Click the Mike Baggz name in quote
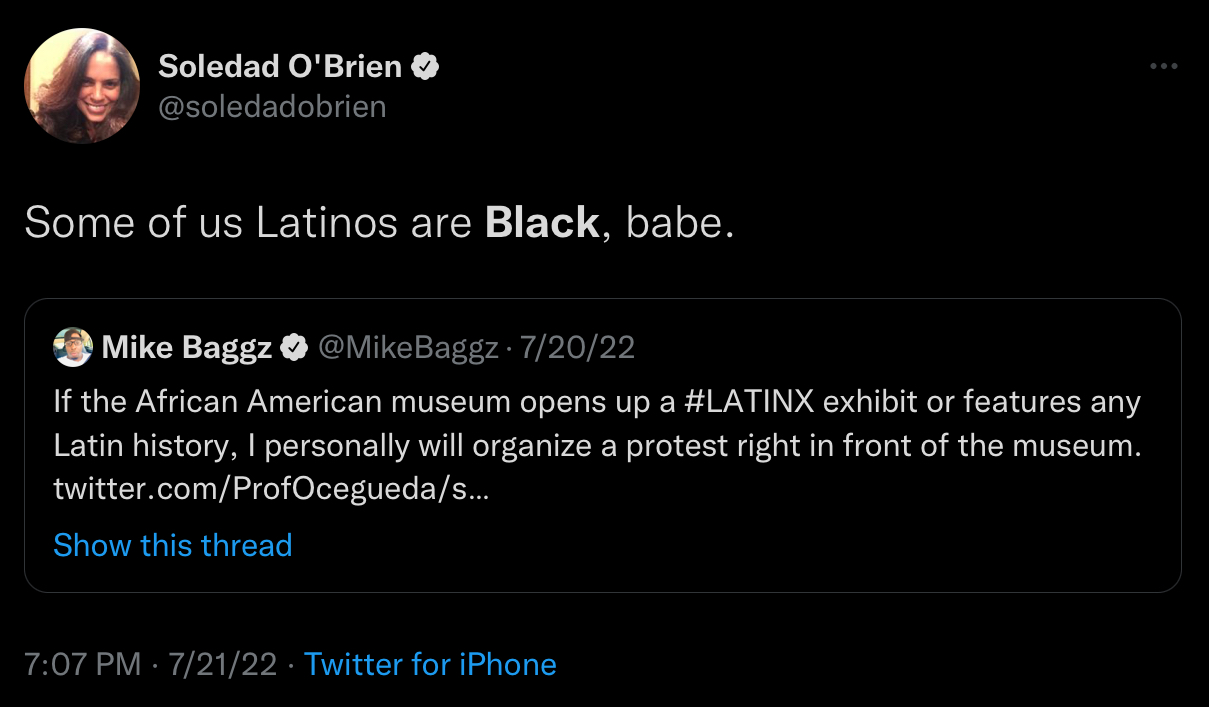 coord(187,347)
